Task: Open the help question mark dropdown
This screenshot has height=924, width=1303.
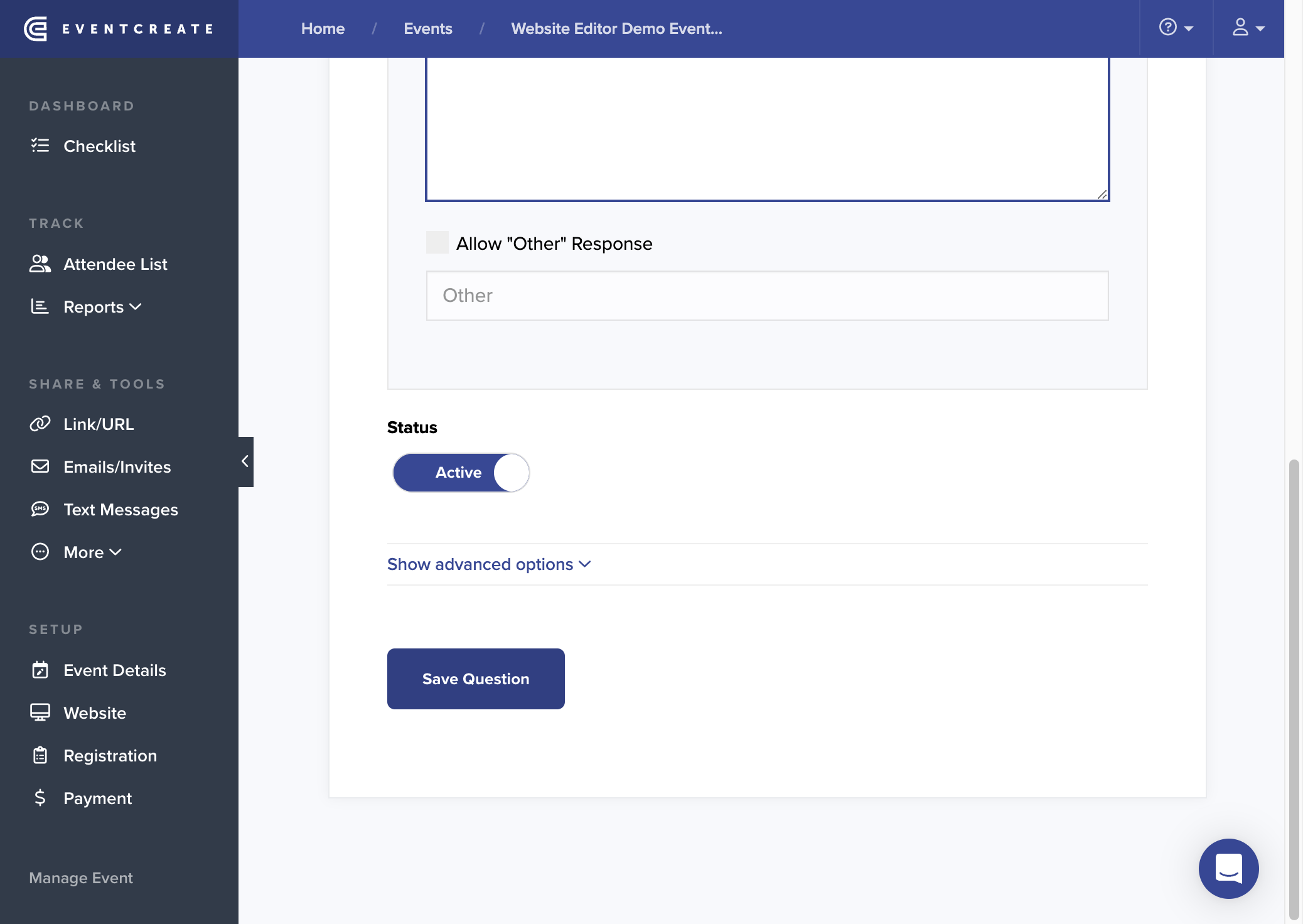Action: [1176, 28]
